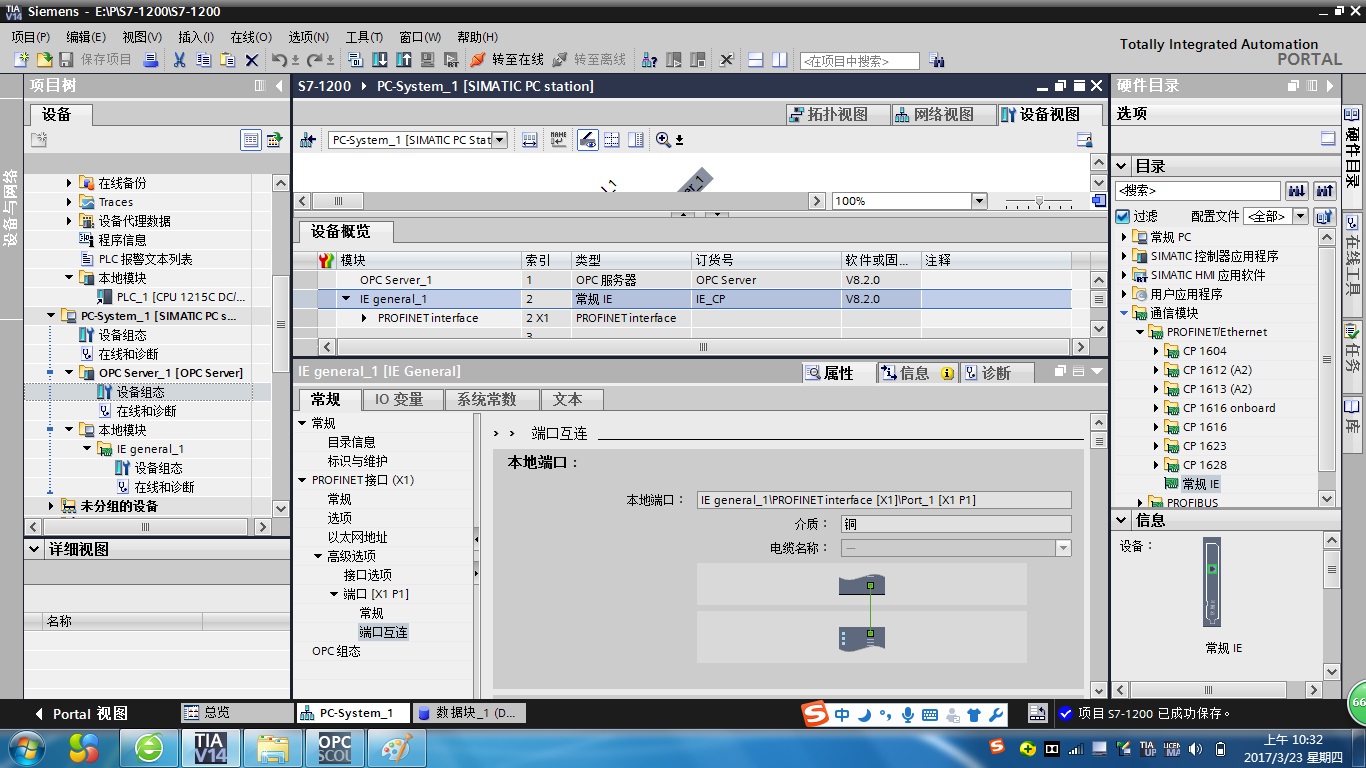Click the New project icon in the toolbar

pyautogui.click(x=21, y=60)
